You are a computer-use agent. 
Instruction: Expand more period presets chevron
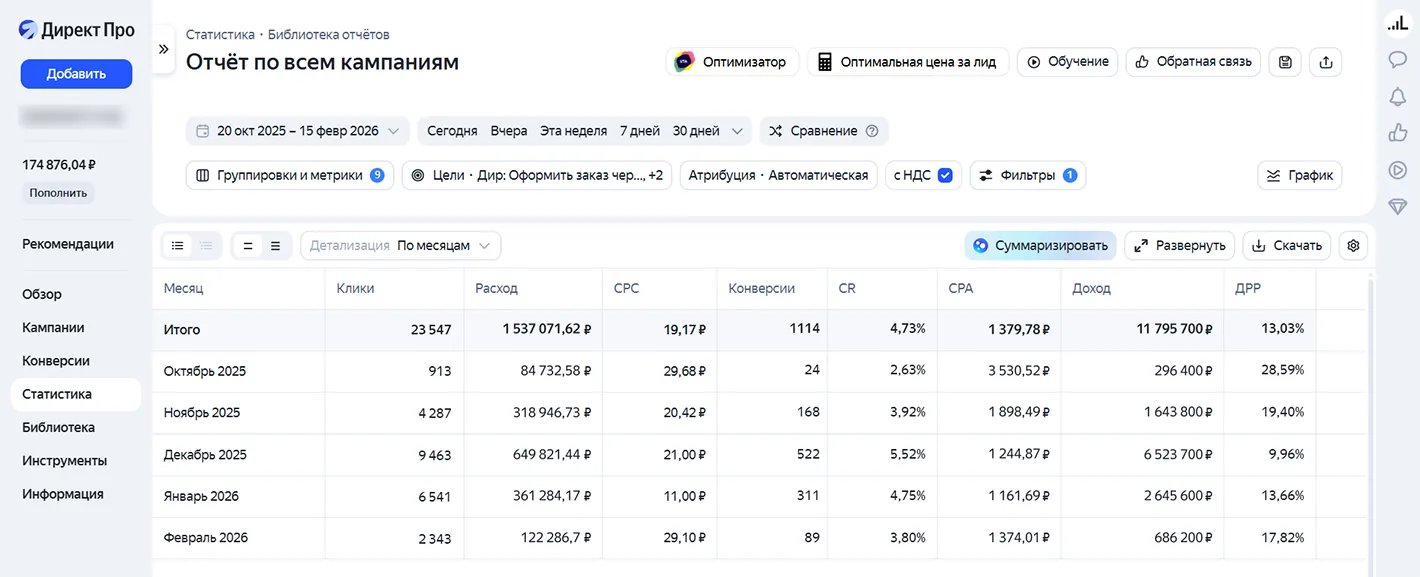[x=738, y=131]
